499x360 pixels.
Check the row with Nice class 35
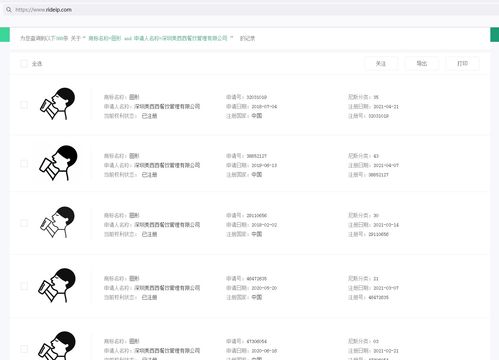[x=24, y=105]
